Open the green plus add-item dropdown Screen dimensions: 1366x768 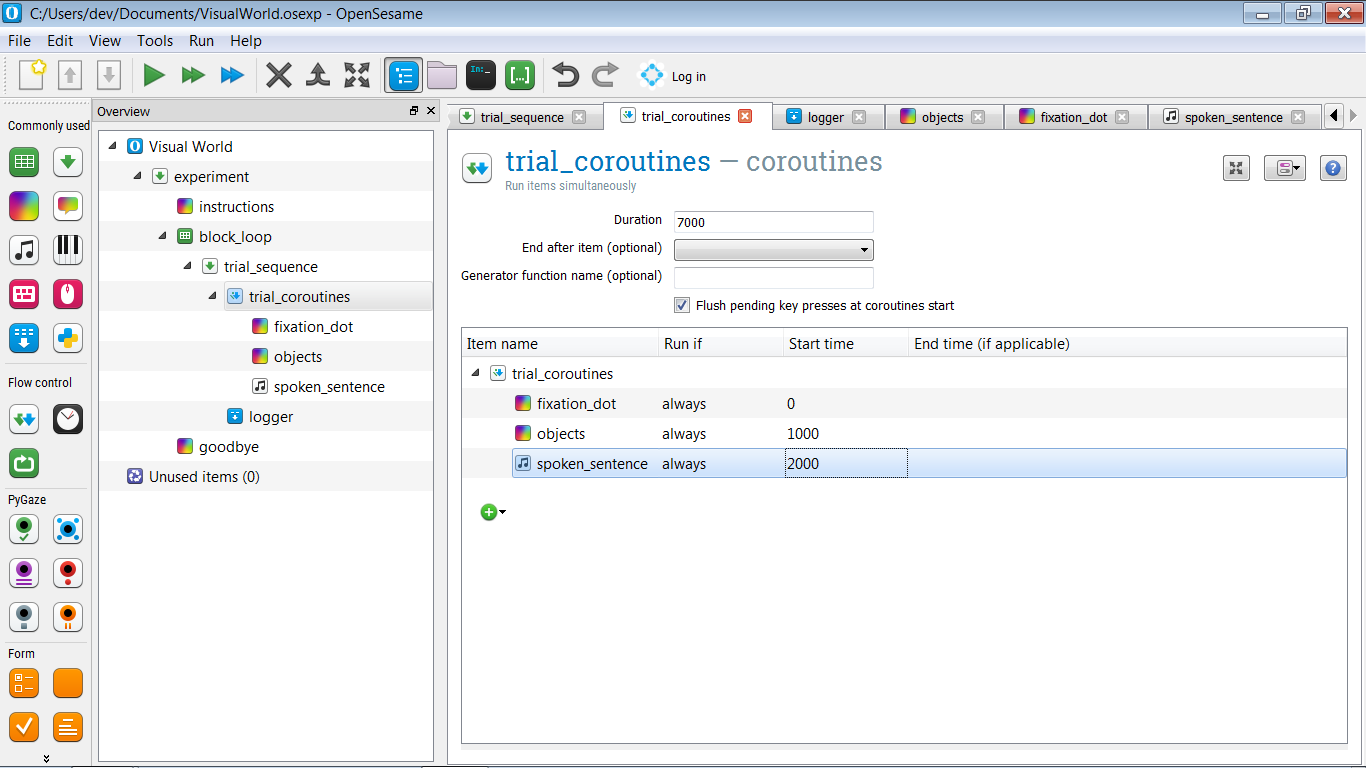(x=493, y=512)
